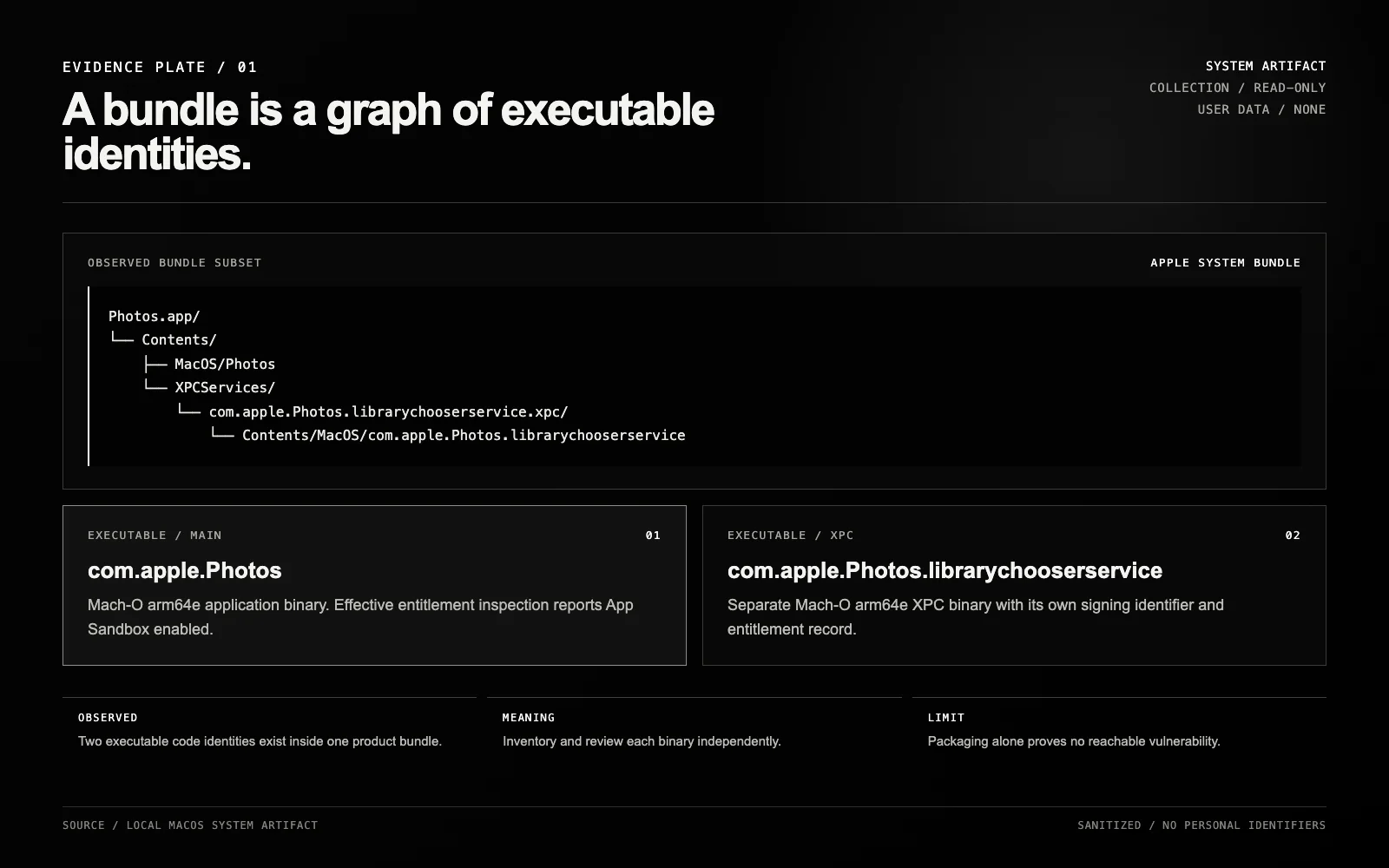Click 'COLLECTION / READ-ONLY' text

(x=1237, y=88)
